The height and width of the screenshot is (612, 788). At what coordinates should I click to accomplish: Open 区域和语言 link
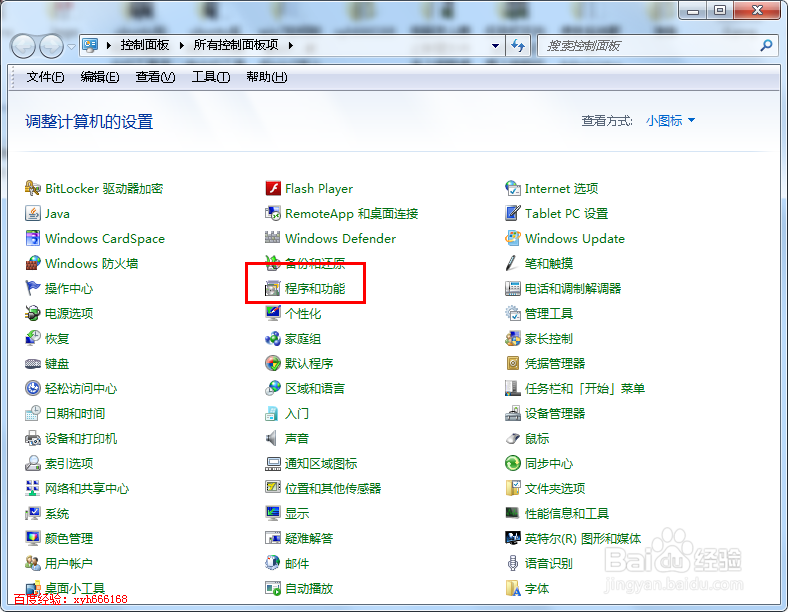click(315, 388)
